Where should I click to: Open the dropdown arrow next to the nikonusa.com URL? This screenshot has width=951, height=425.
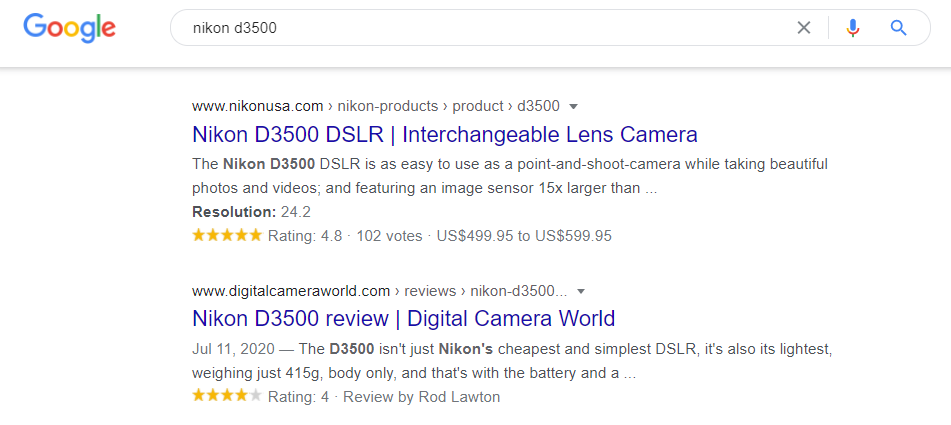574,107
